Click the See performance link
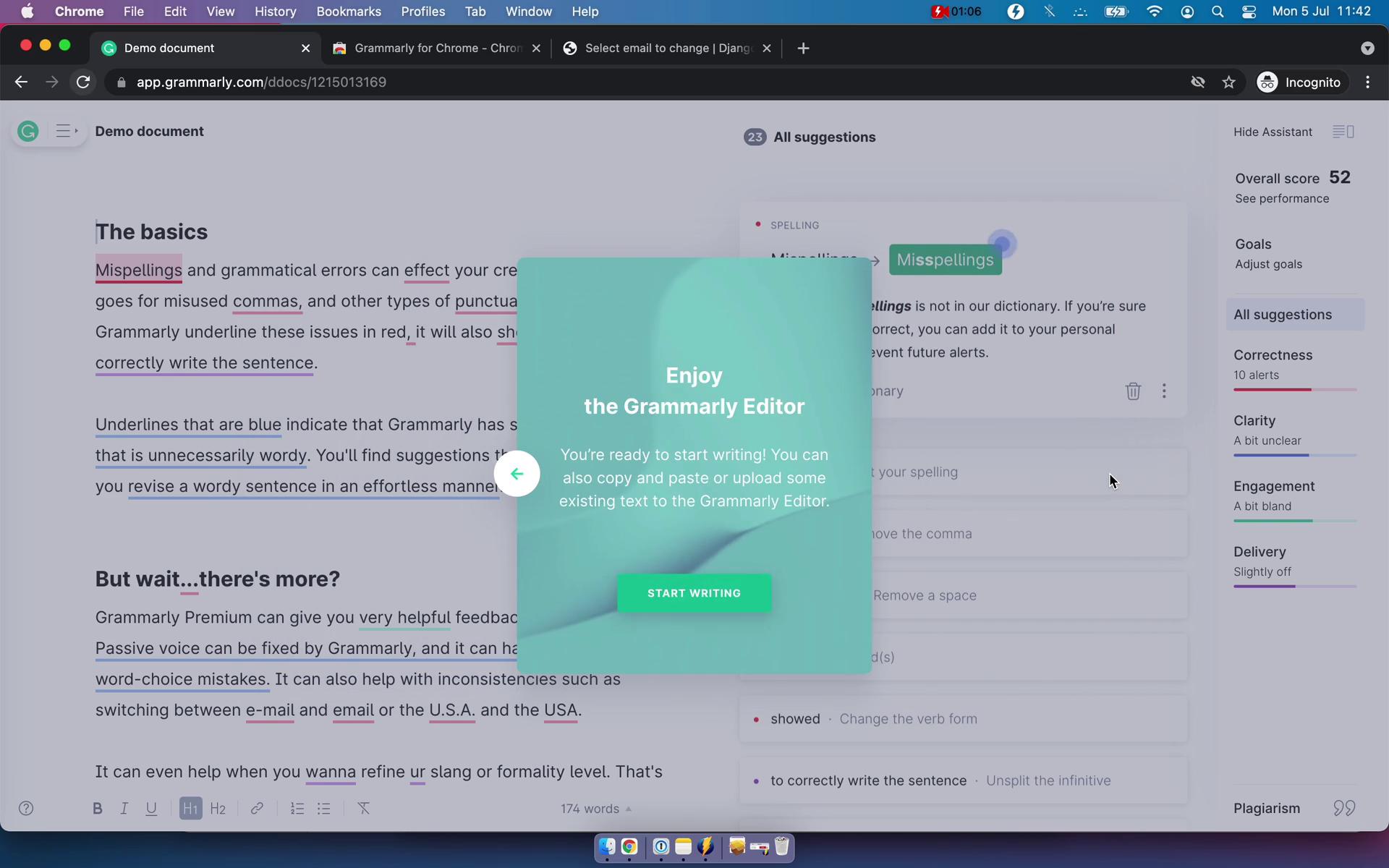The height and width of the screenshot is (868, 1389). point(1281,198)
